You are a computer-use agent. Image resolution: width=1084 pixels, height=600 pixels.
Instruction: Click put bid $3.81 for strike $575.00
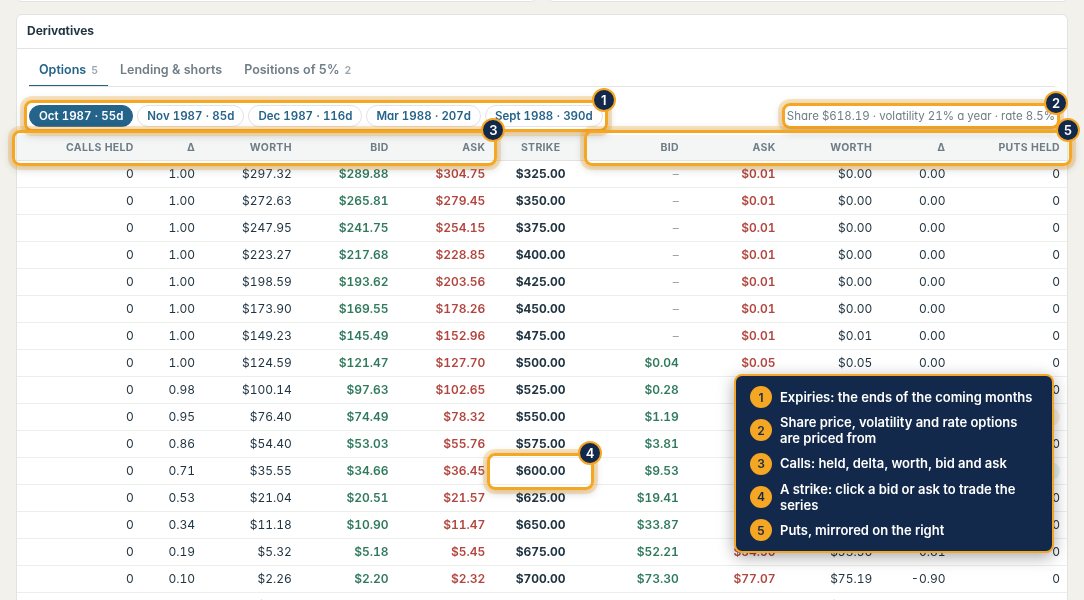[662, 443]
